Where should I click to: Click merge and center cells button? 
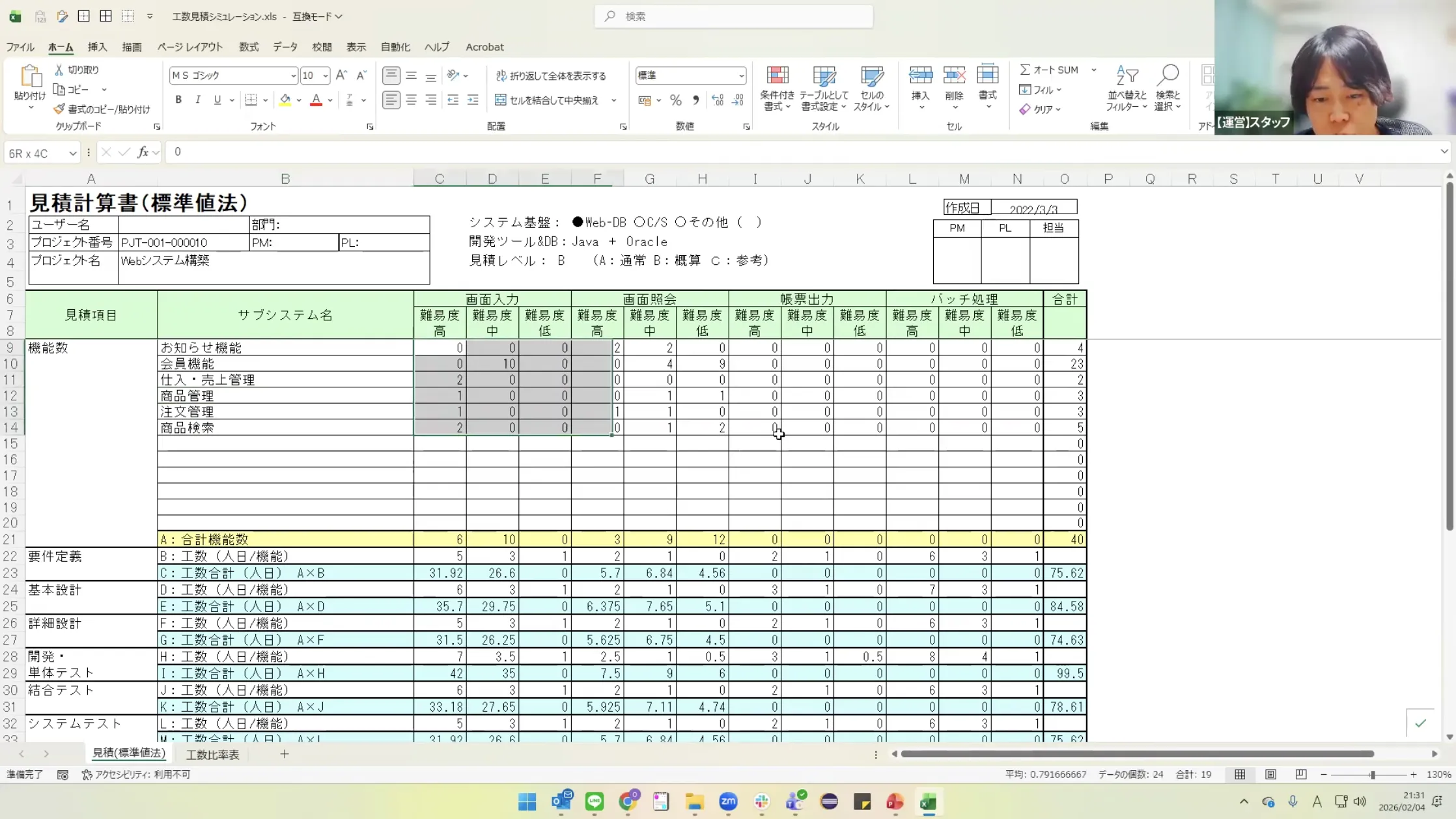(x=547, y=100)
